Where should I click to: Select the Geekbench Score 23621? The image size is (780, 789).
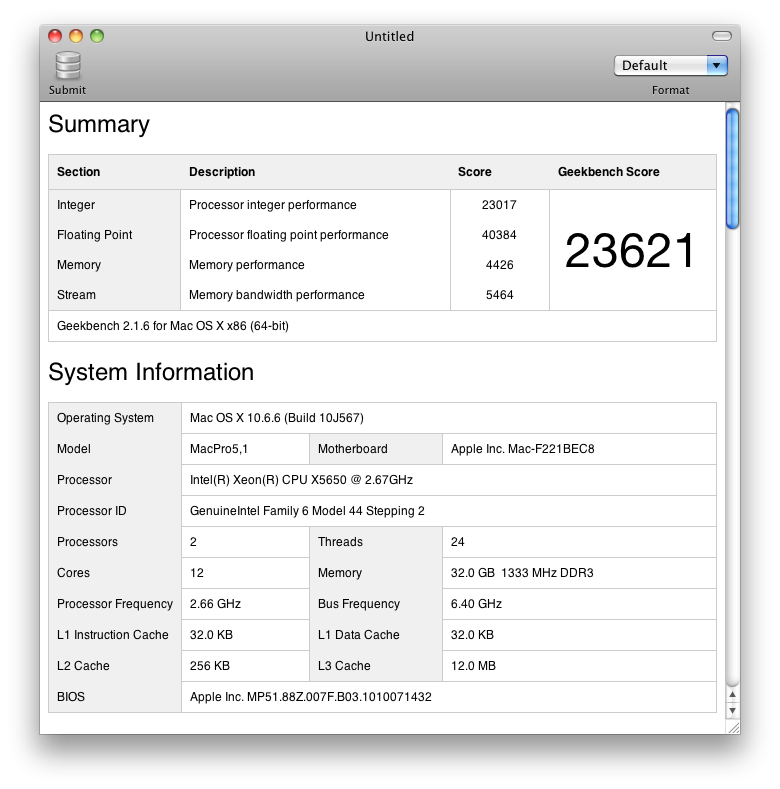pyautogui.click(x=630, y=251)
